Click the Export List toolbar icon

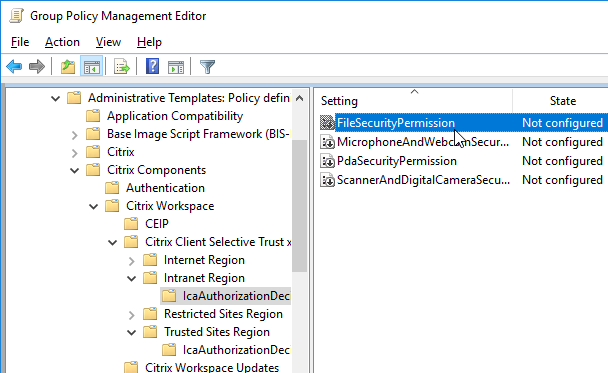pyautogui.click(x=122, y=67)
